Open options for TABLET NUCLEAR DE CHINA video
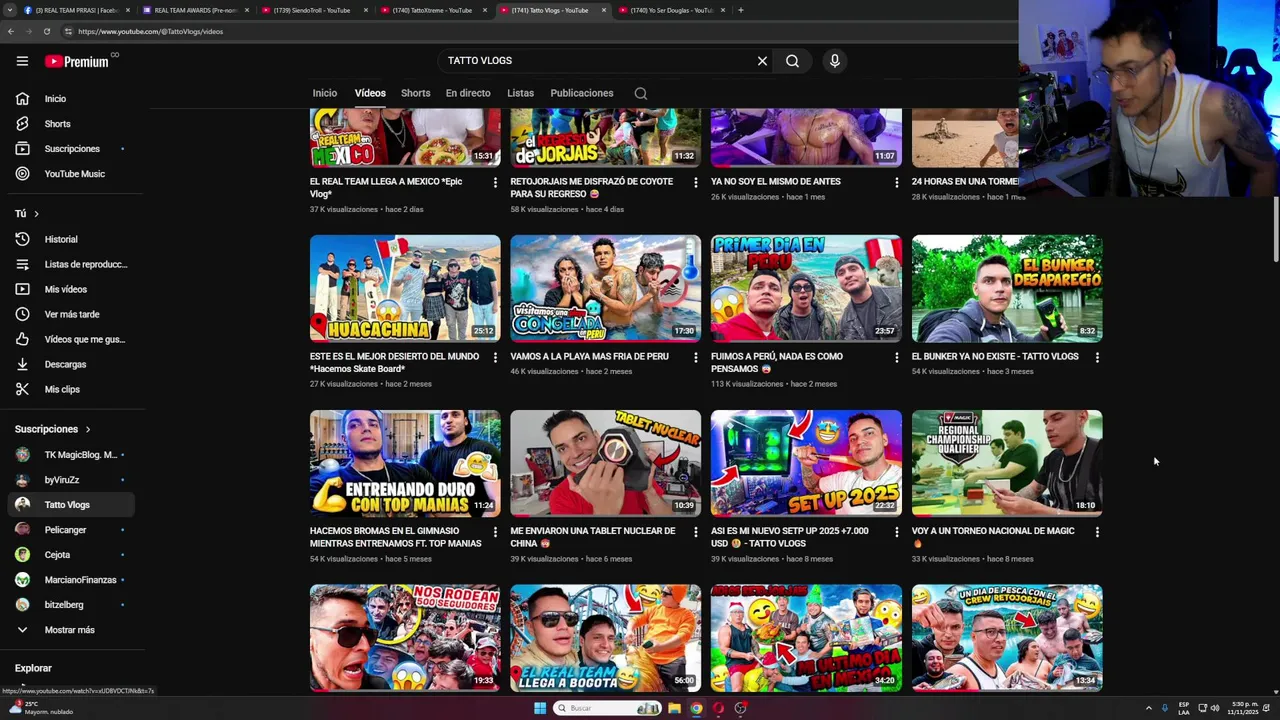This screenshot has height=720, width=1280. [x=696, y=533]
